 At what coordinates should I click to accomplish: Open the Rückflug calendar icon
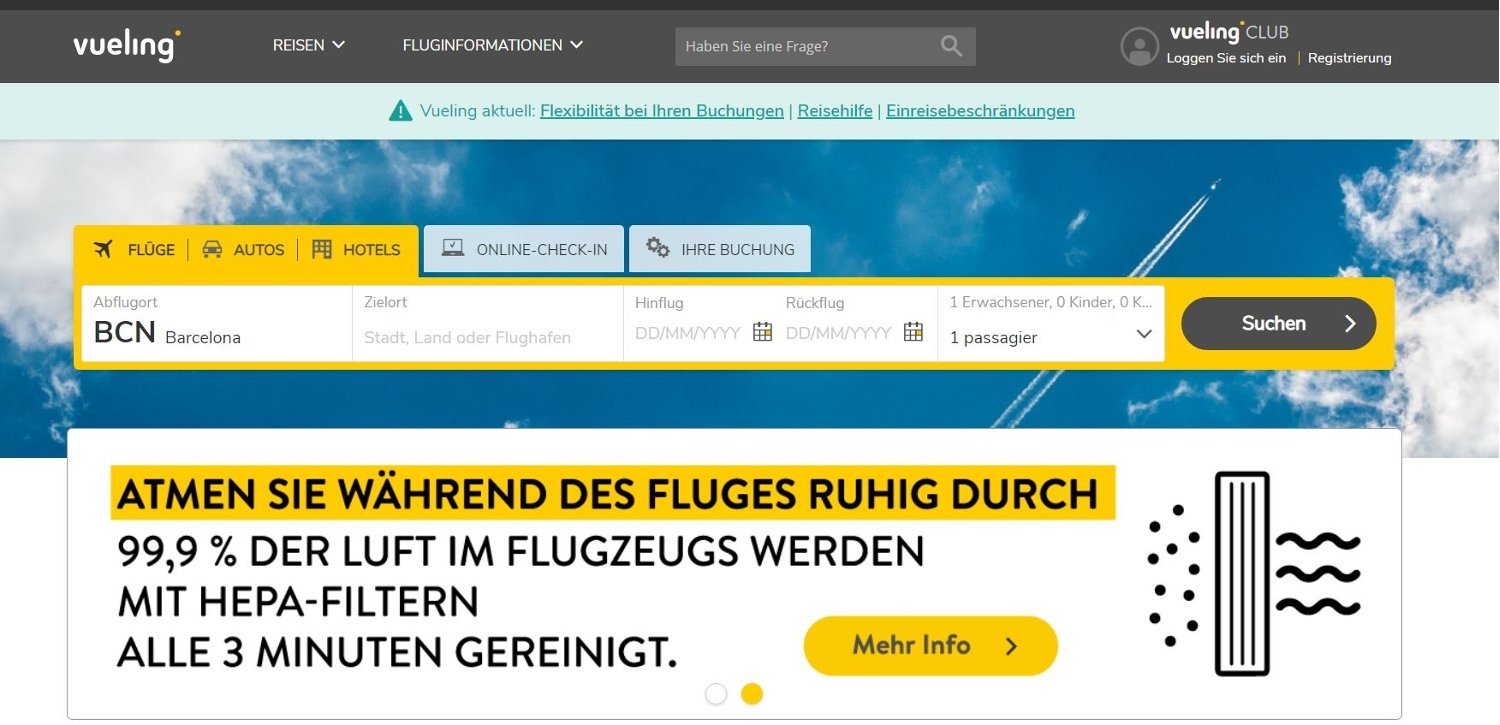(x=913, y=332)
